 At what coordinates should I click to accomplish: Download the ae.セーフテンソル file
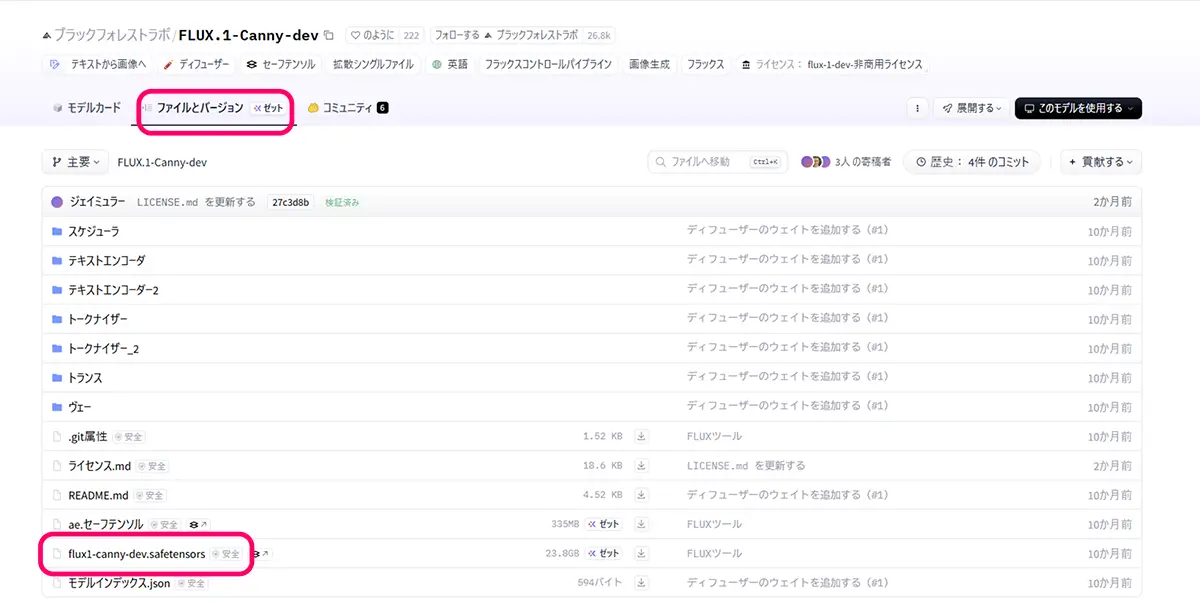(642, 524)
